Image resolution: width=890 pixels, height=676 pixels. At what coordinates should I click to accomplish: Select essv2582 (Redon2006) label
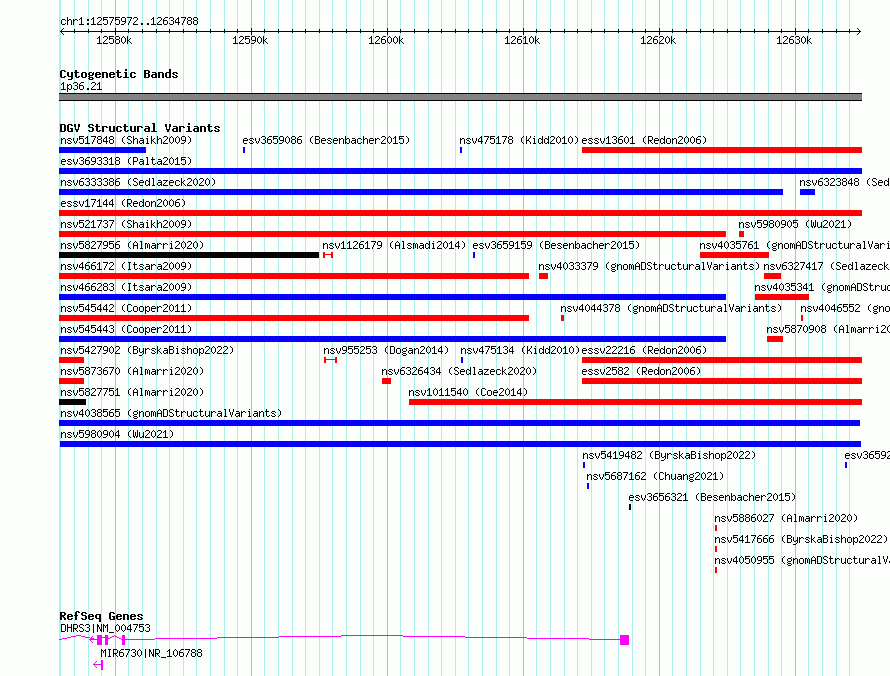pos(641,371)
